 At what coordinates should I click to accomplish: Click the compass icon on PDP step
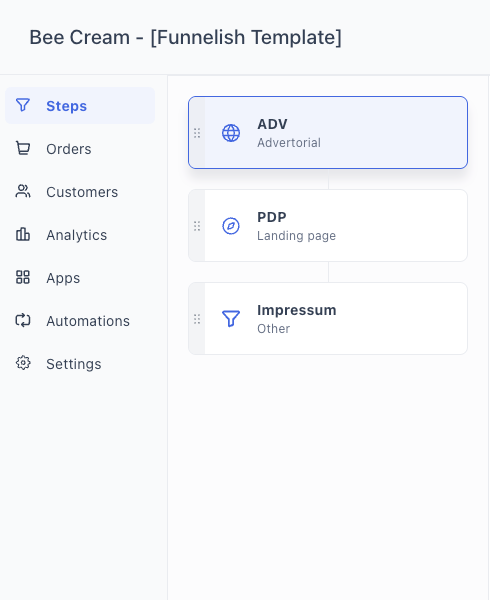[231, 226]
